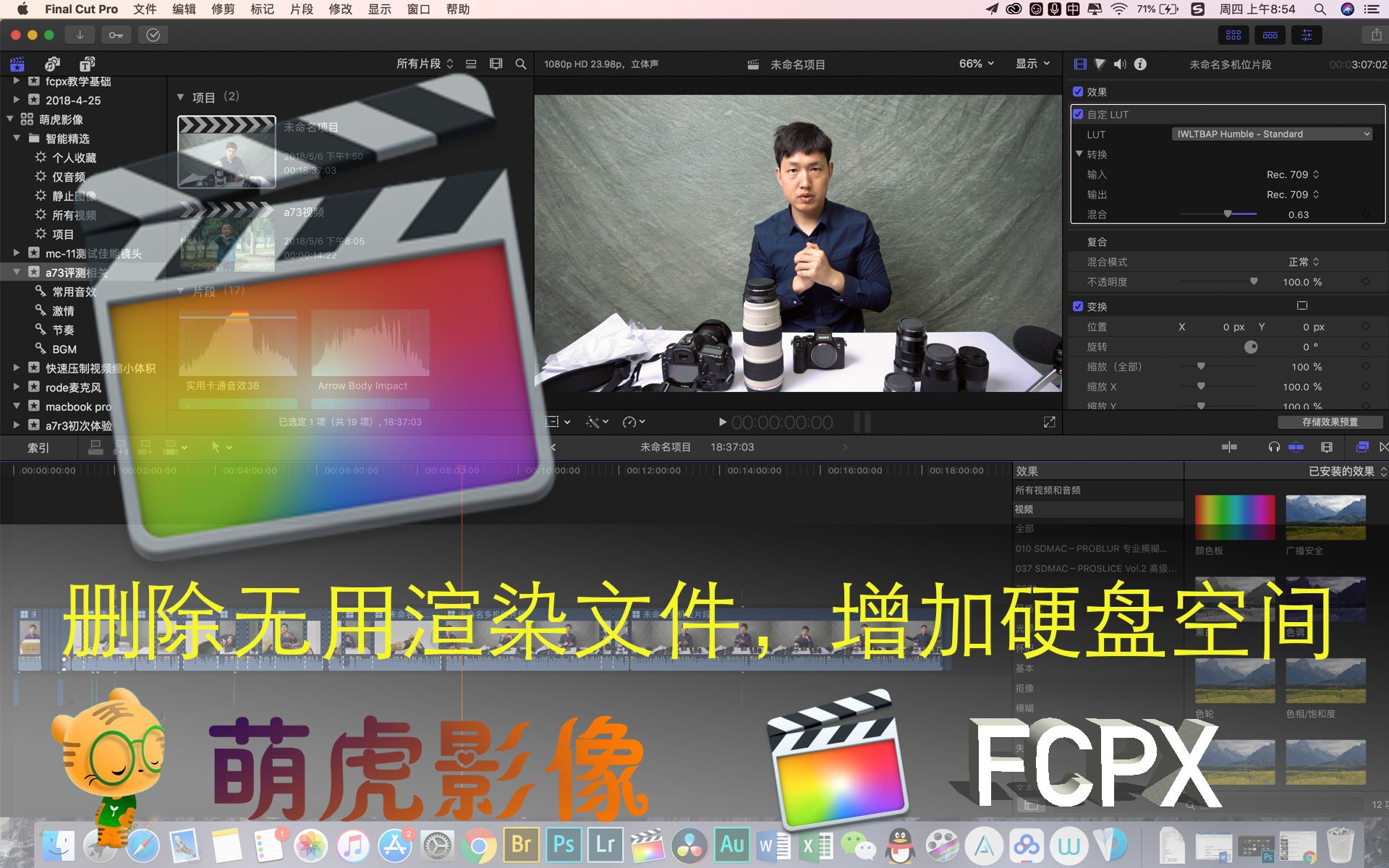
Task: Uncheck the 自定 LUT effect checkbox
Action: coord(1076,114)
